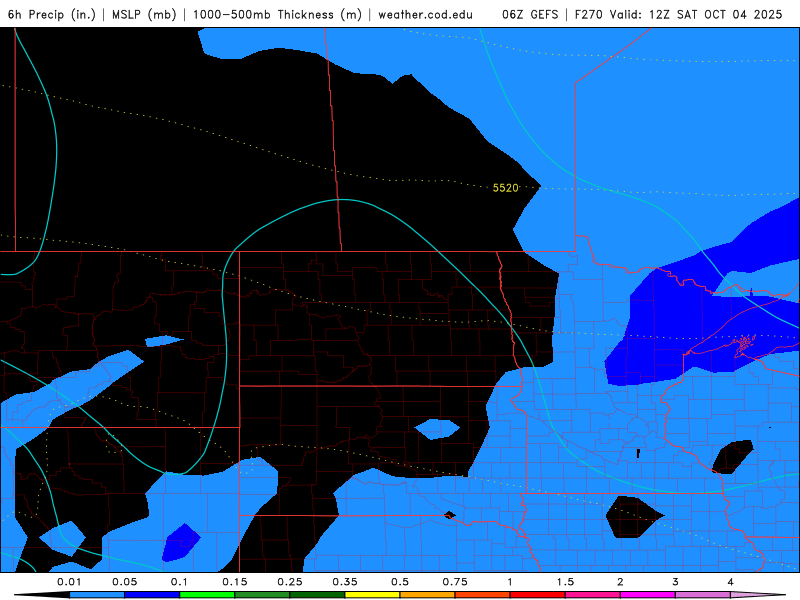Click the legend value 2
Image resolution: width=800 pixels, height=600 pixels.
point(620,582)
